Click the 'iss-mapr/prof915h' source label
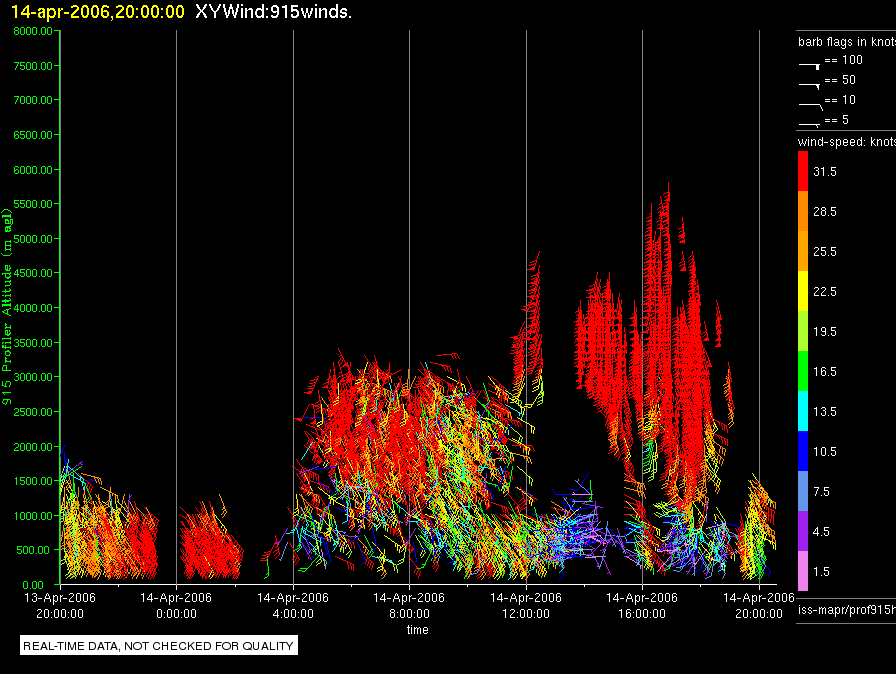 (847, 610)
